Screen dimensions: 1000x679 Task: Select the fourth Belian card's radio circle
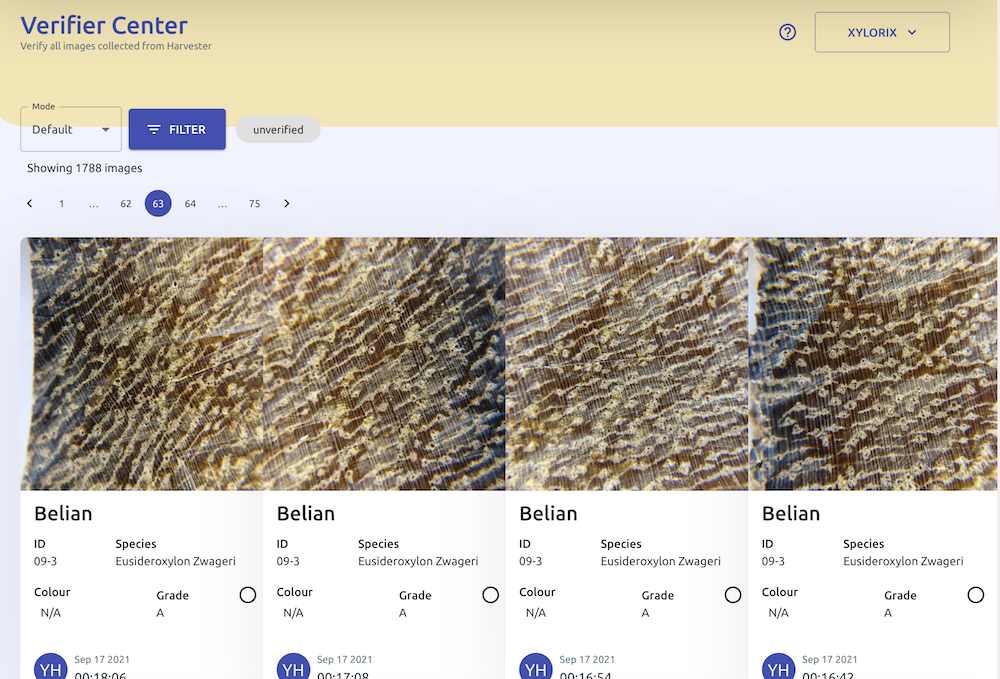[x=976, y=595]
